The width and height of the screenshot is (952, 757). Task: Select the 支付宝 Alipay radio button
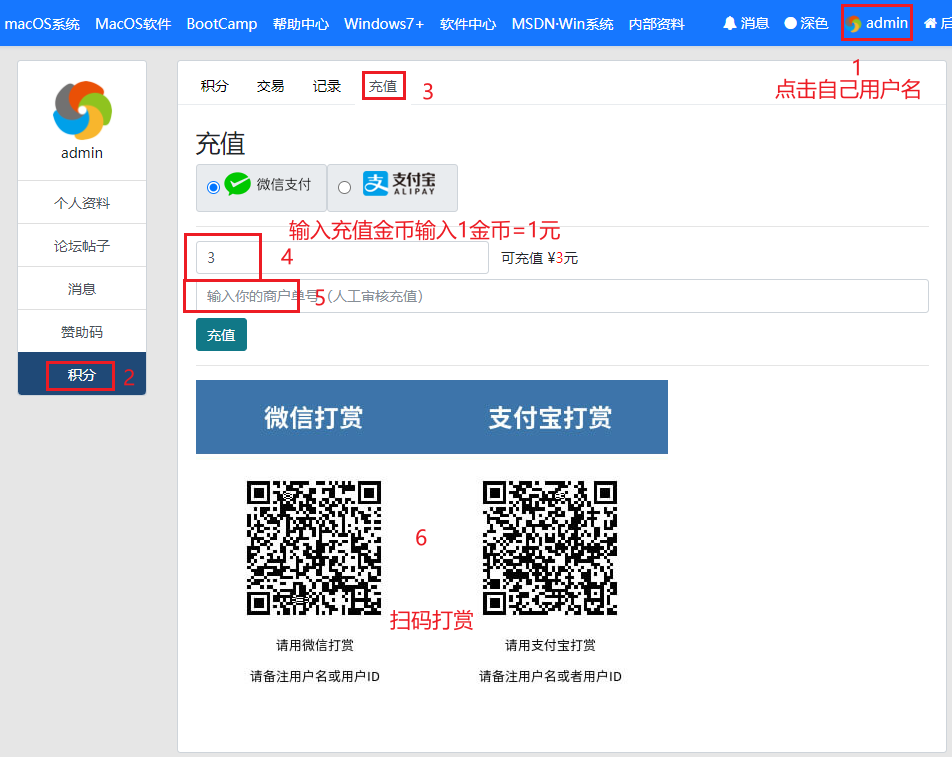[x=344, y=187]
